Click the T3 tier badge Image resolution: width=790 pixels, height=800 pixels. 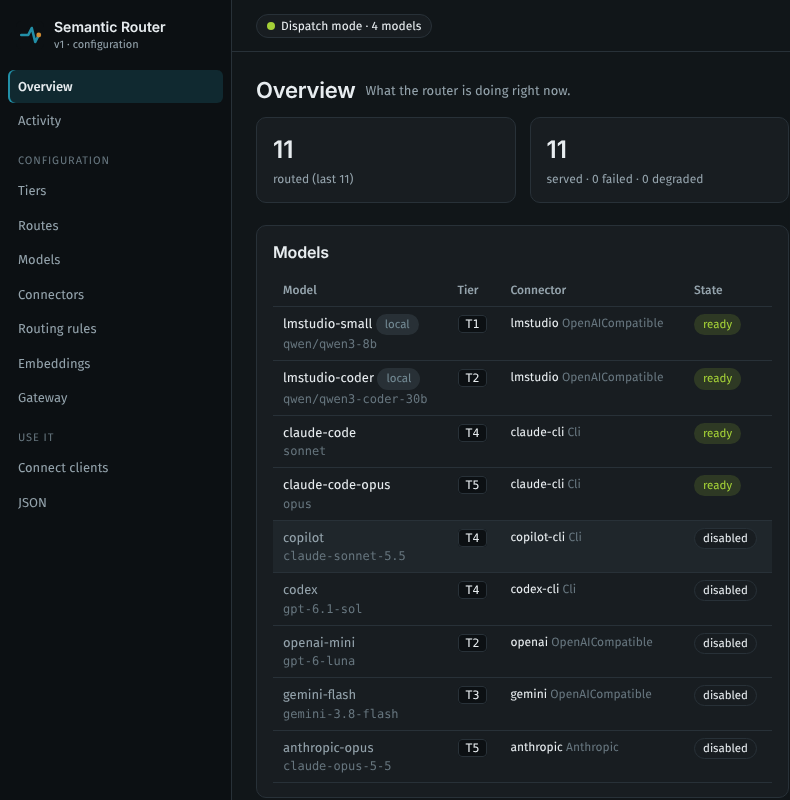472,695
